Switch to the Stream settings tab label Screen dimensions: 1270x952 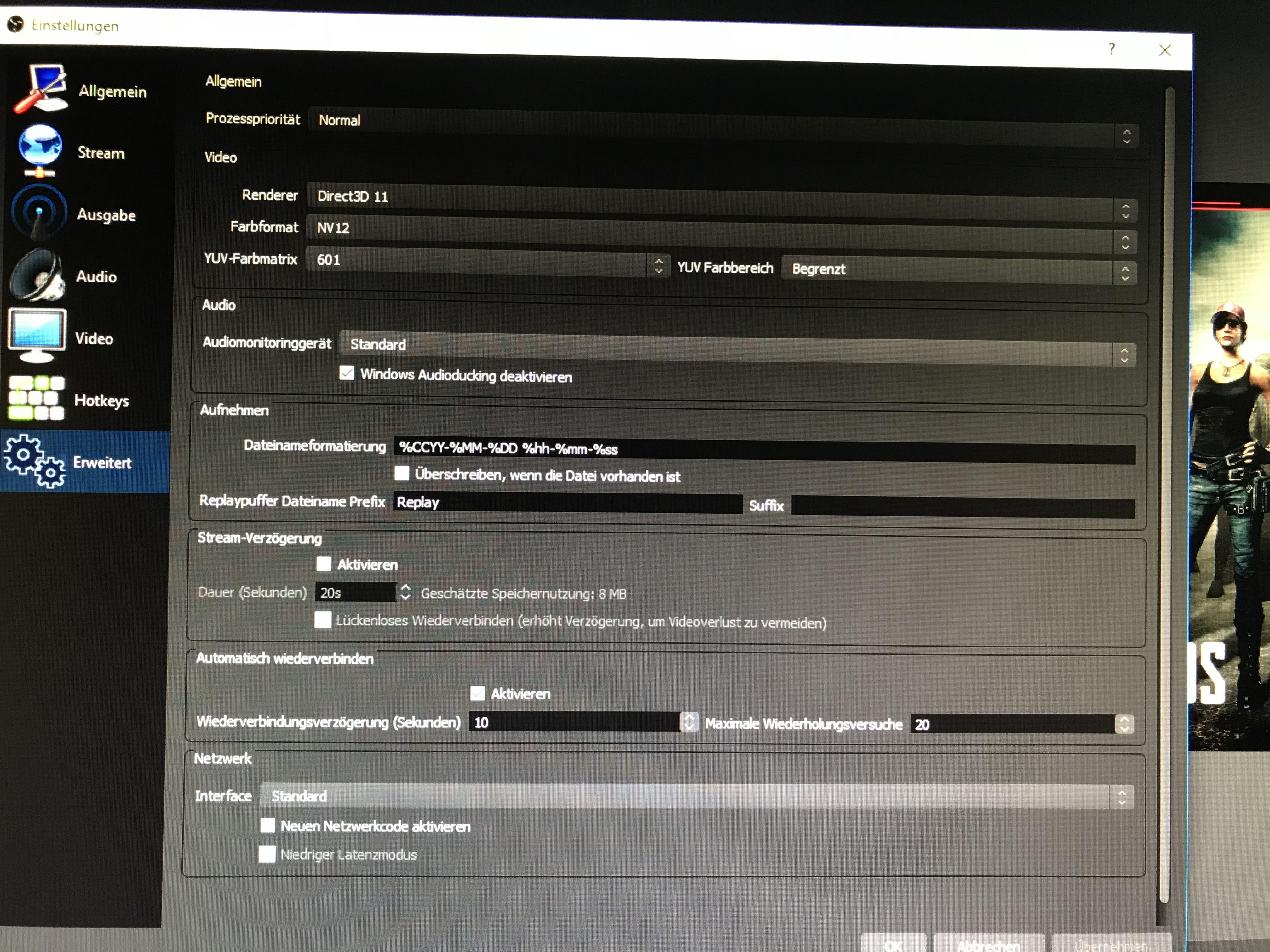[x=101, y=153]
